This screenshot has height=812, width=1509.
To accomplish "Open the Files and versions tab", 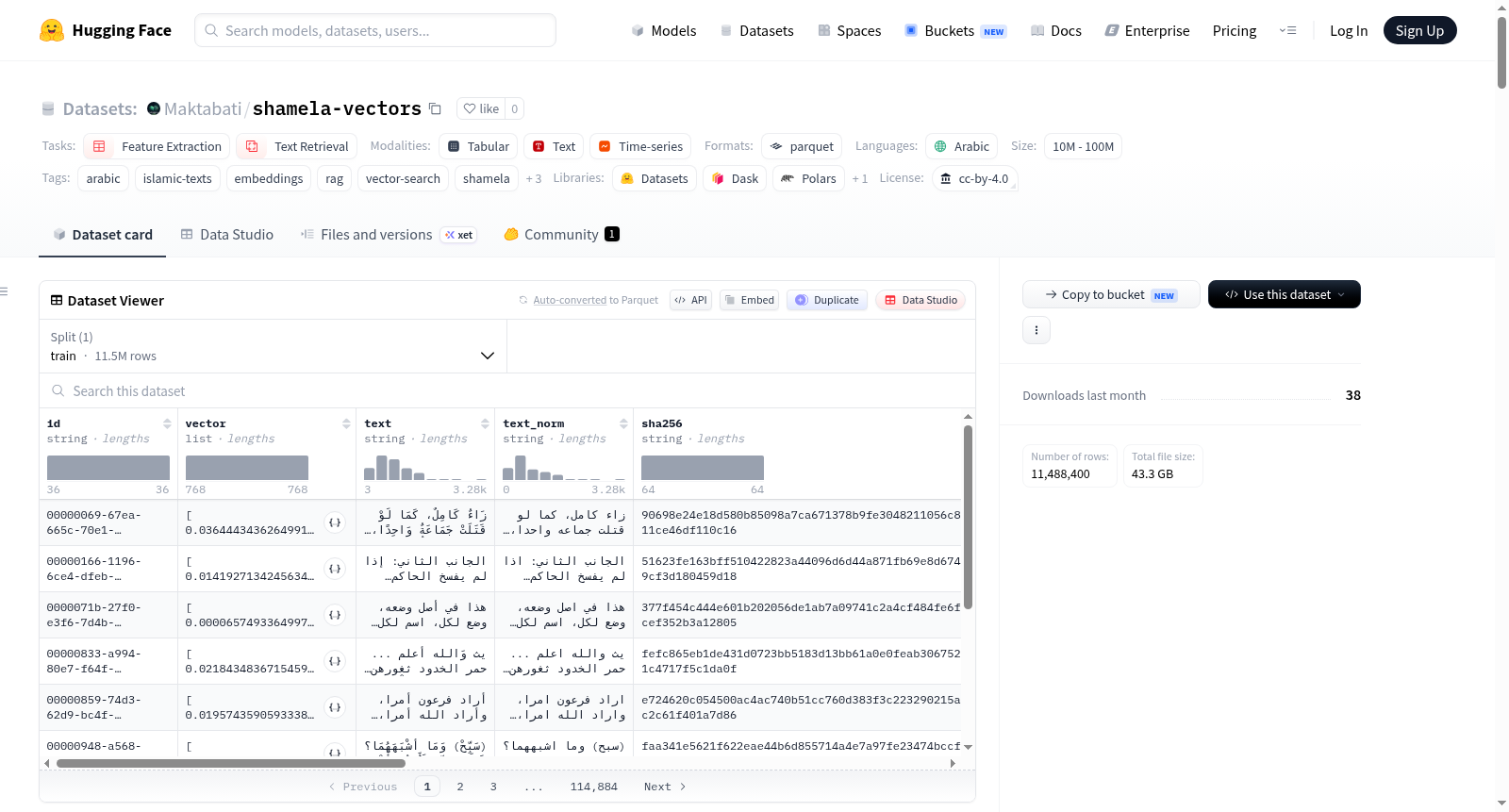I will click(x=389, y=234).
